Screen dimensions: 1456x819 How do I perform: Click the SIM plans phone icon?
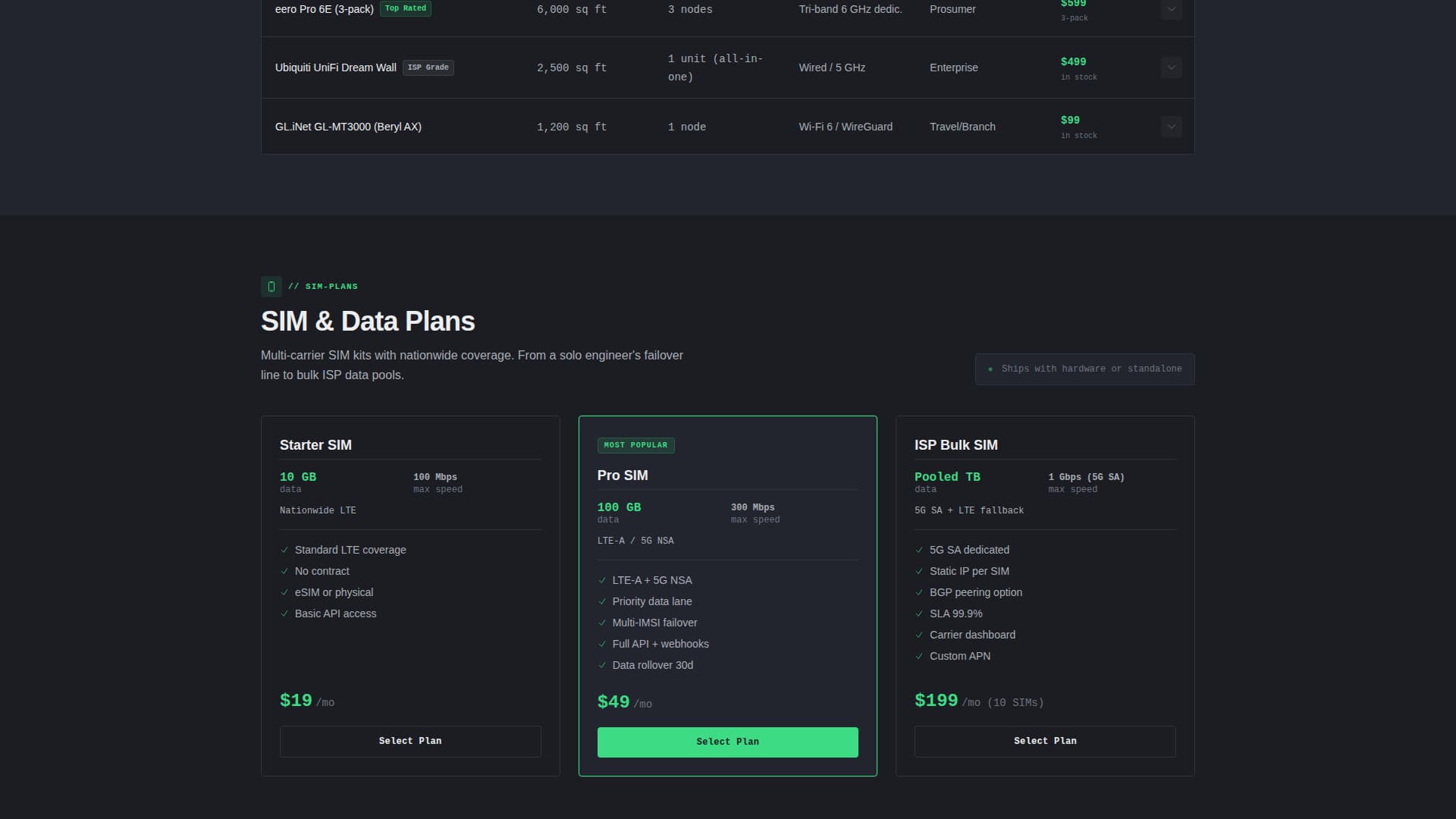click(271, 287)
